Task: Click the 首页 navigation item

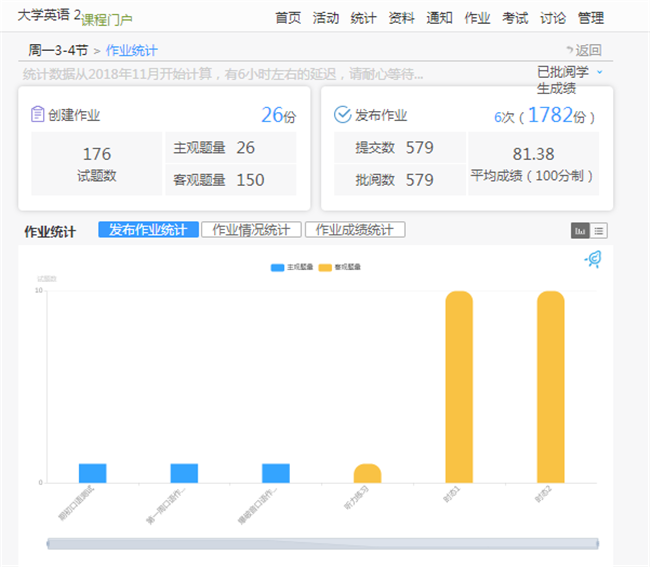Action: [288, 18]
